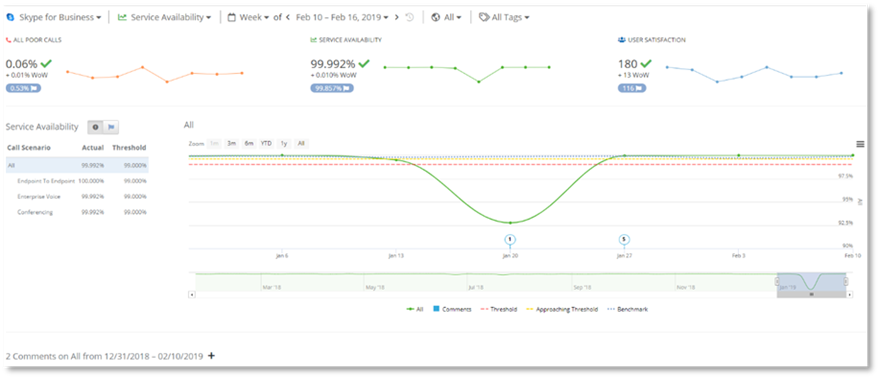The width and height of the screenshot is (879, 378).
Task: Click the 99.857% availability benchmark badge
Action: 332,88
